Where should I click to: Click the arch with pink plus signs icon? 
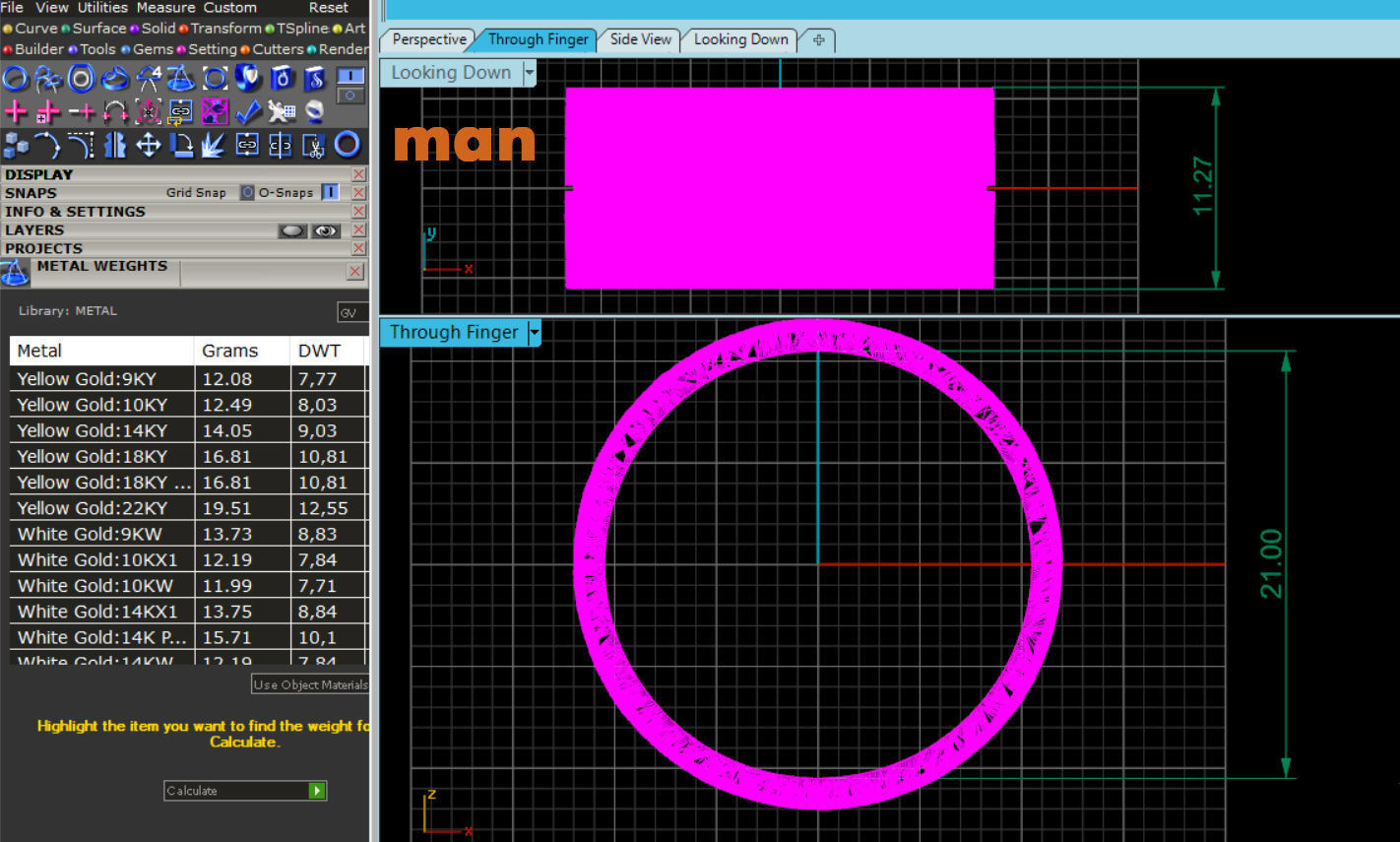click(115, 112)
